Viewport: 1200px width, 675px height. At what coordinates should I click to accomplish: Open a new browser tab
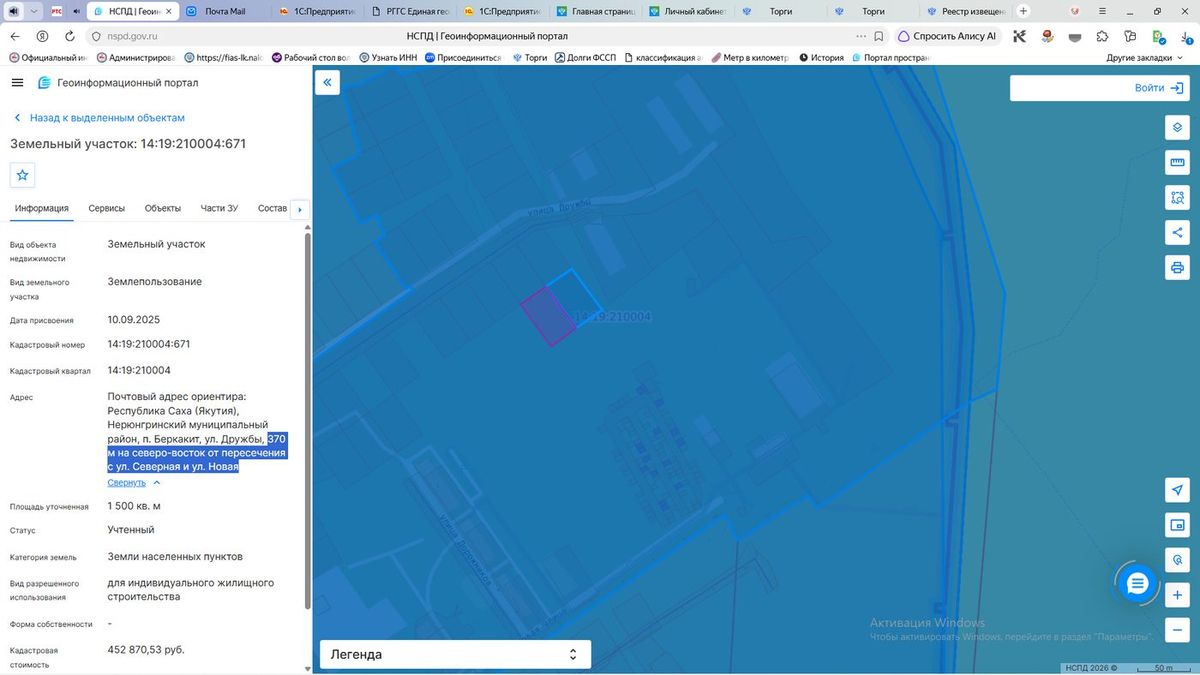click(x=1023, y=11)
